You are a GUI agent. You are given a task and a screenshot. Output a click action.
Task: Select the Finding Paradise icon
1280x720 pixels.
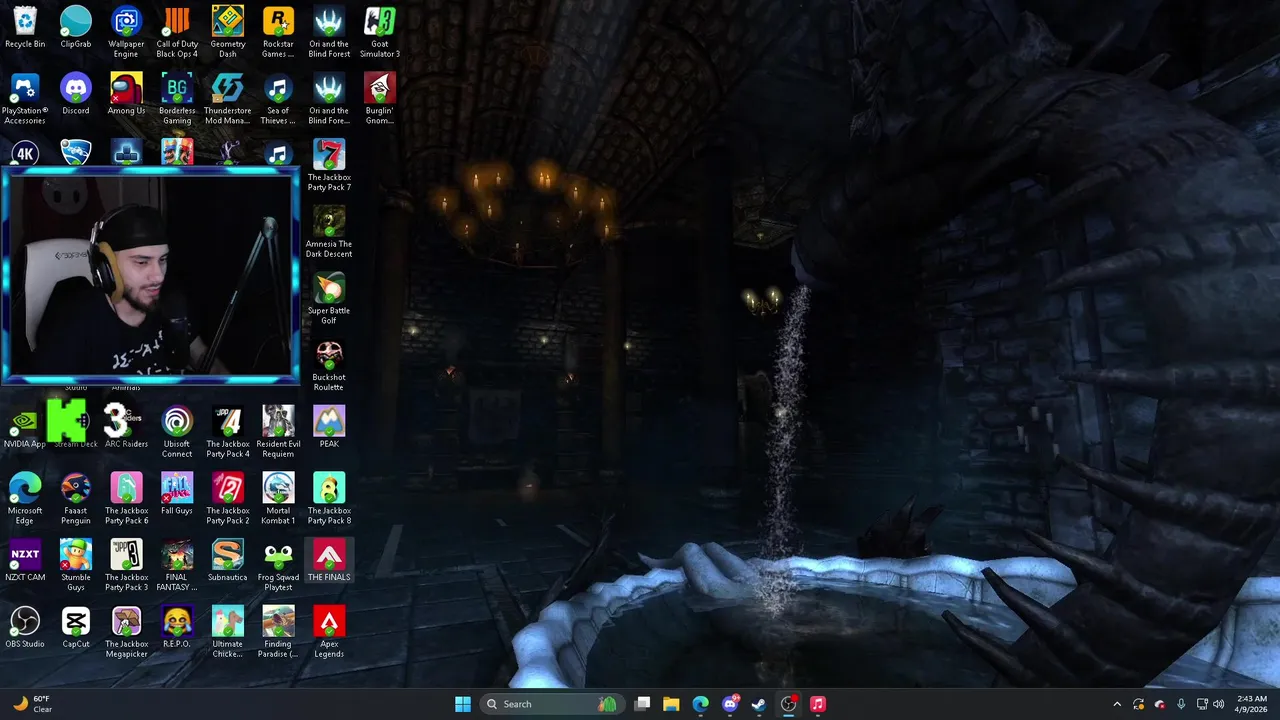coord(278,633)
